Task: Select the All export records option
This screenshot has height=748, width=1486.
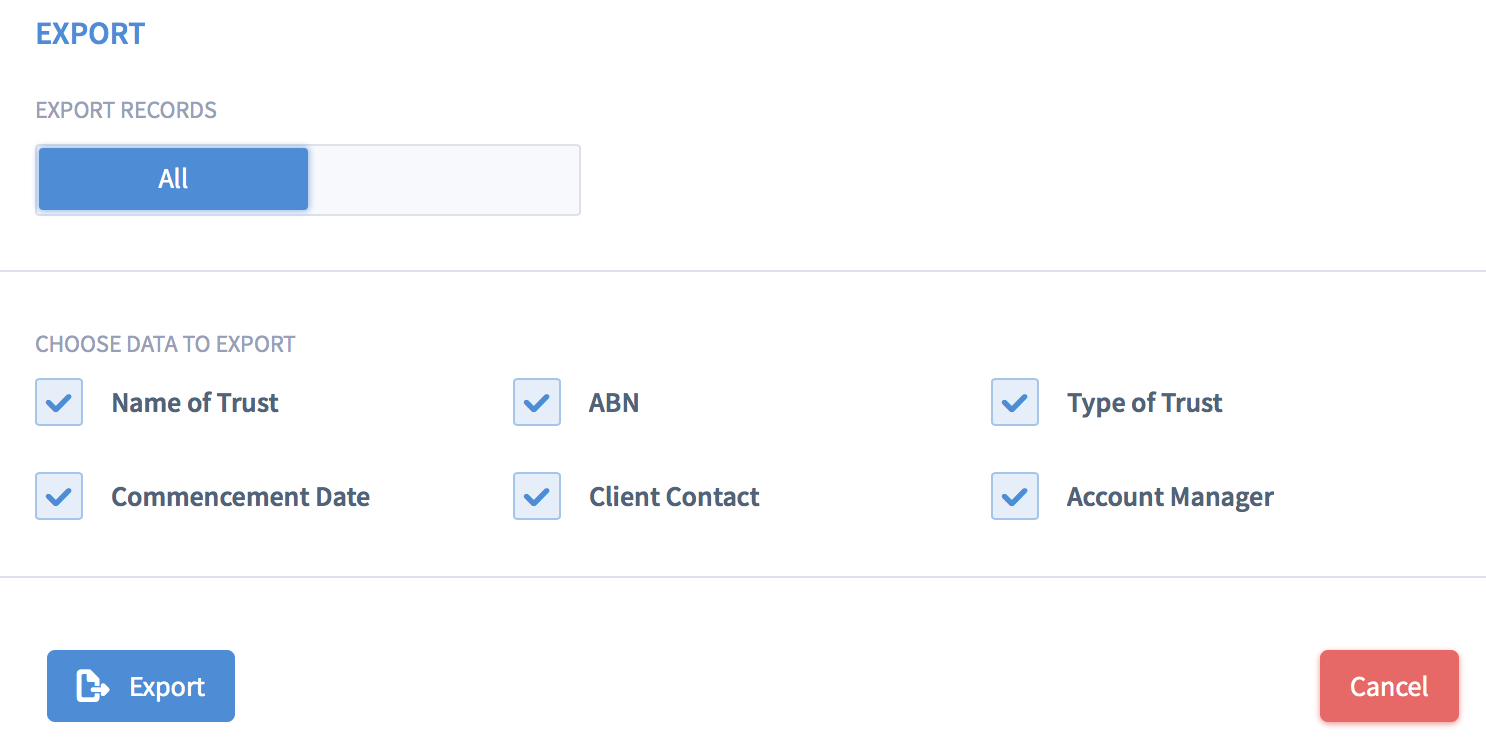Action: click(x=173, y=179)
